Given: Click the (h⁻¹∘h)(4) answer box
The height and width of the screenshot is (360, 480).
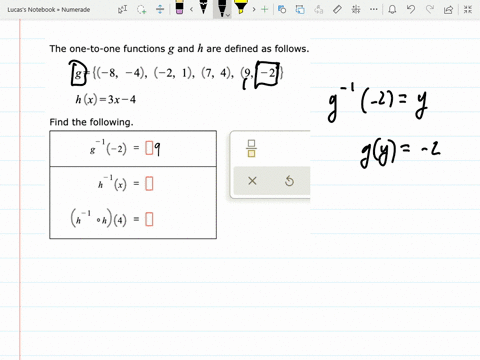Looking at the screenshot, I should click(149, 219).
